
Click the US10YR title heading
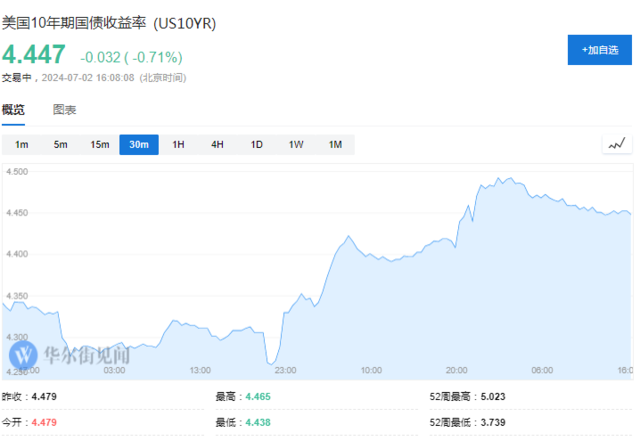(108, 21)
